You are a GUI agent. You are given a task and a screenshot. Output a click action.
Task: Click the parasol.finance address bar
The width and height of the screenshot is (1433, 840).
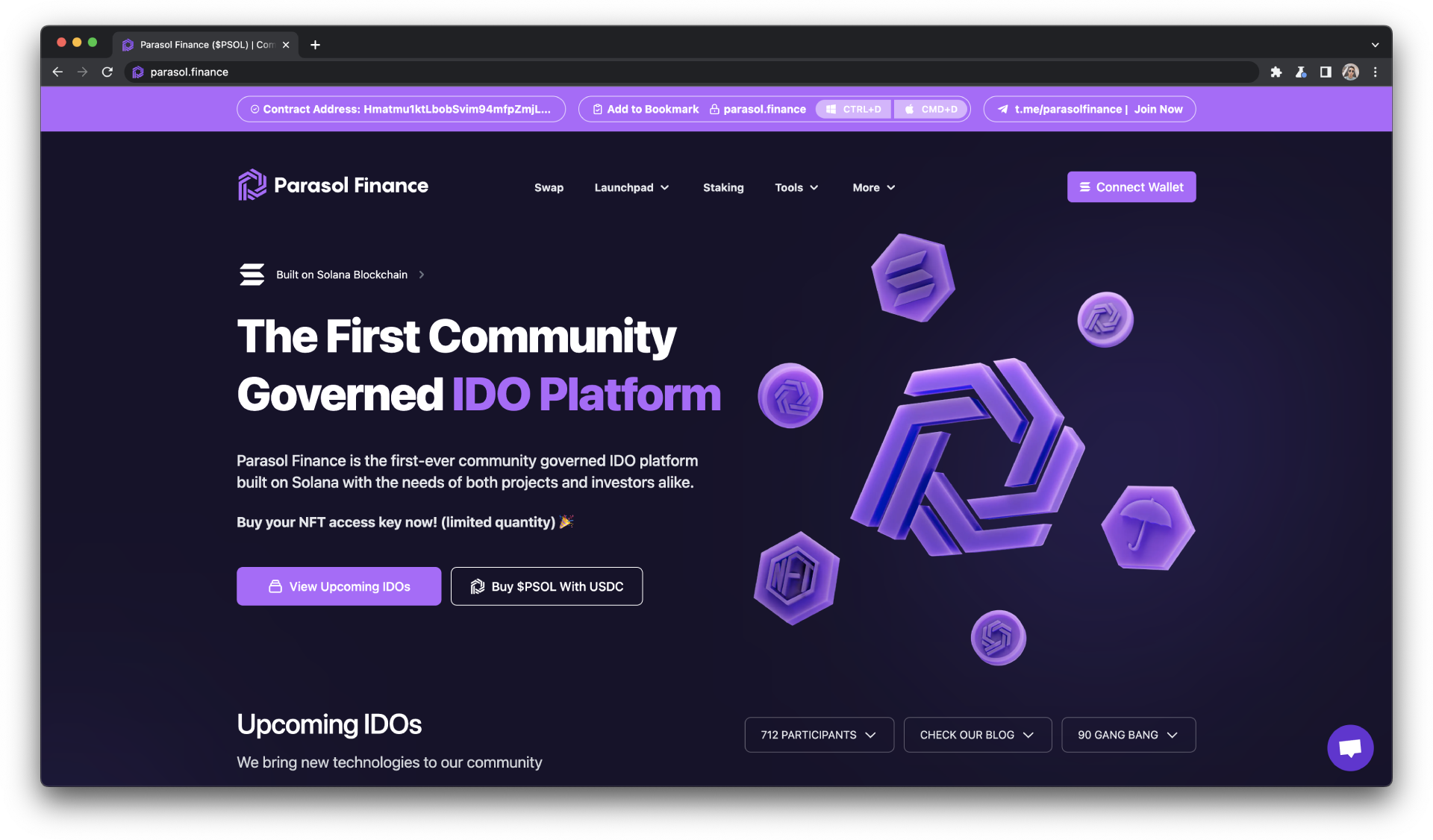[x=691, y=72]
